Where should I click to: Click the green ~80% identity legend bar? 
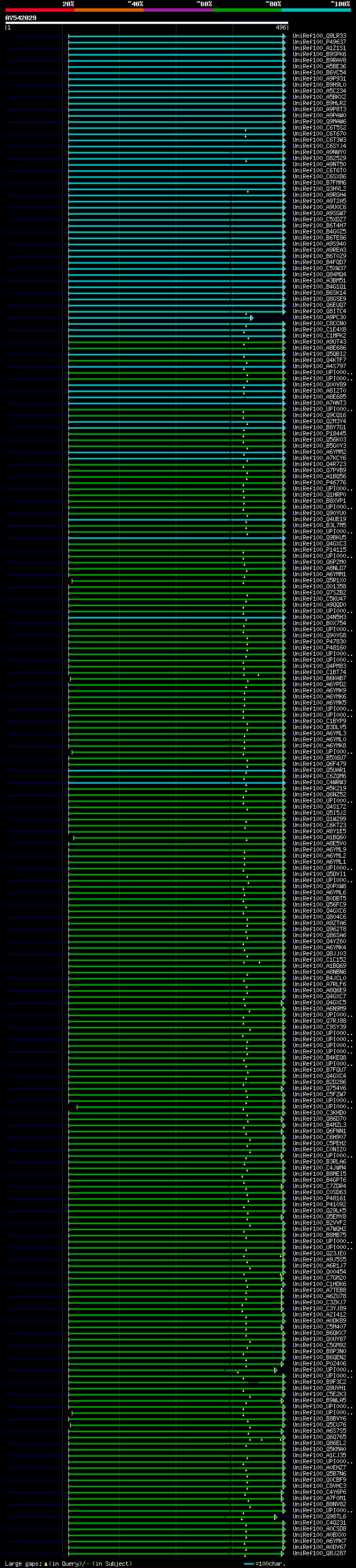pyautogui.click(x=247, y=10)
